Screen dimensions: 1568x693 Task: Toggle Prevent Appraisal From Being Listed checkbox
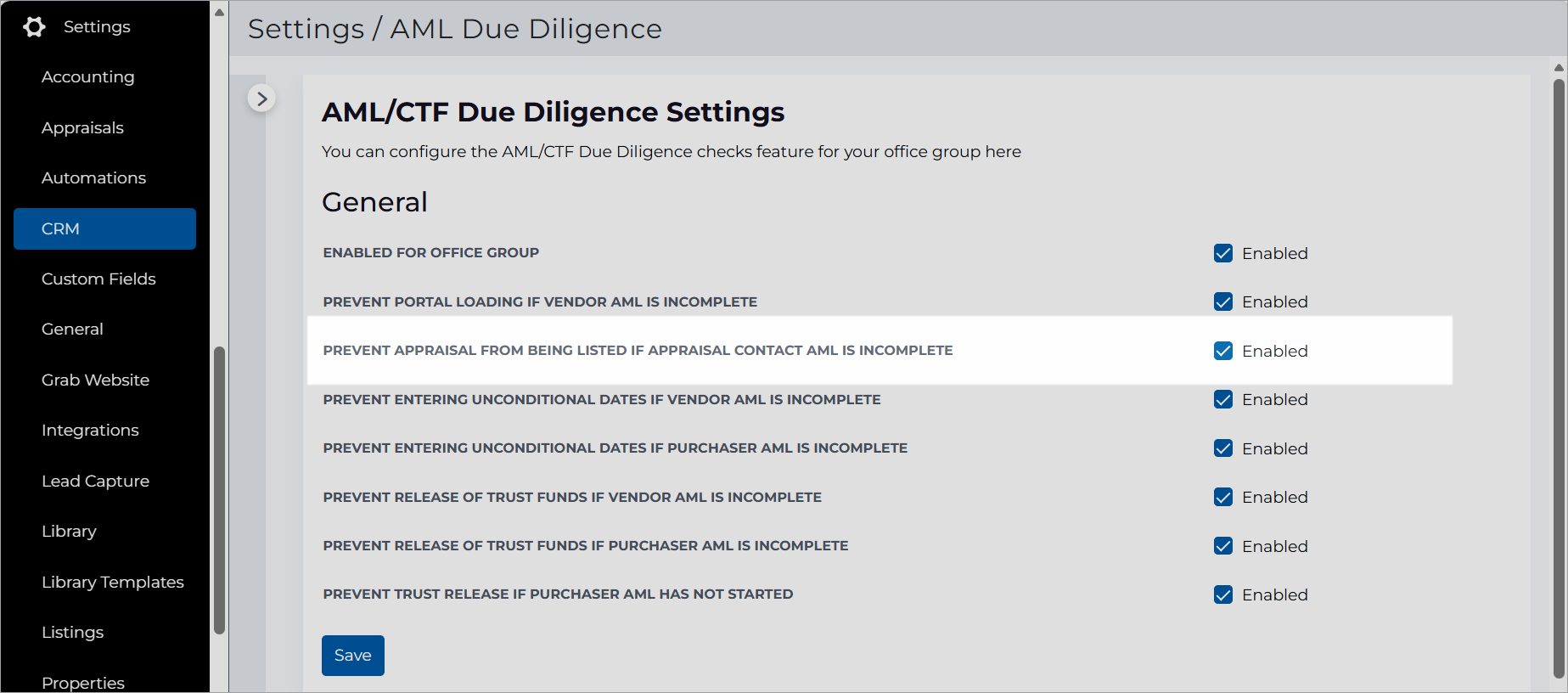click(1223, 351)
